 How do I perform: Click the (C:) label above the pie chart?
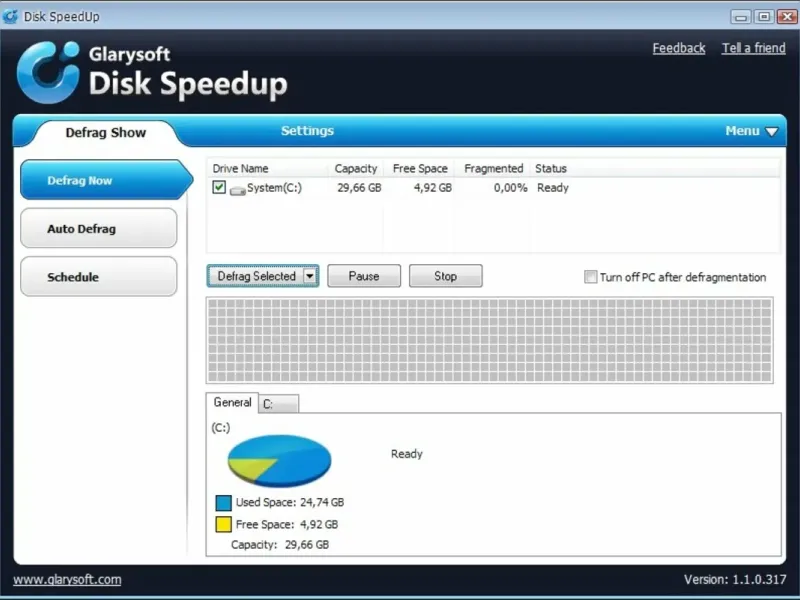coord(220,428)
